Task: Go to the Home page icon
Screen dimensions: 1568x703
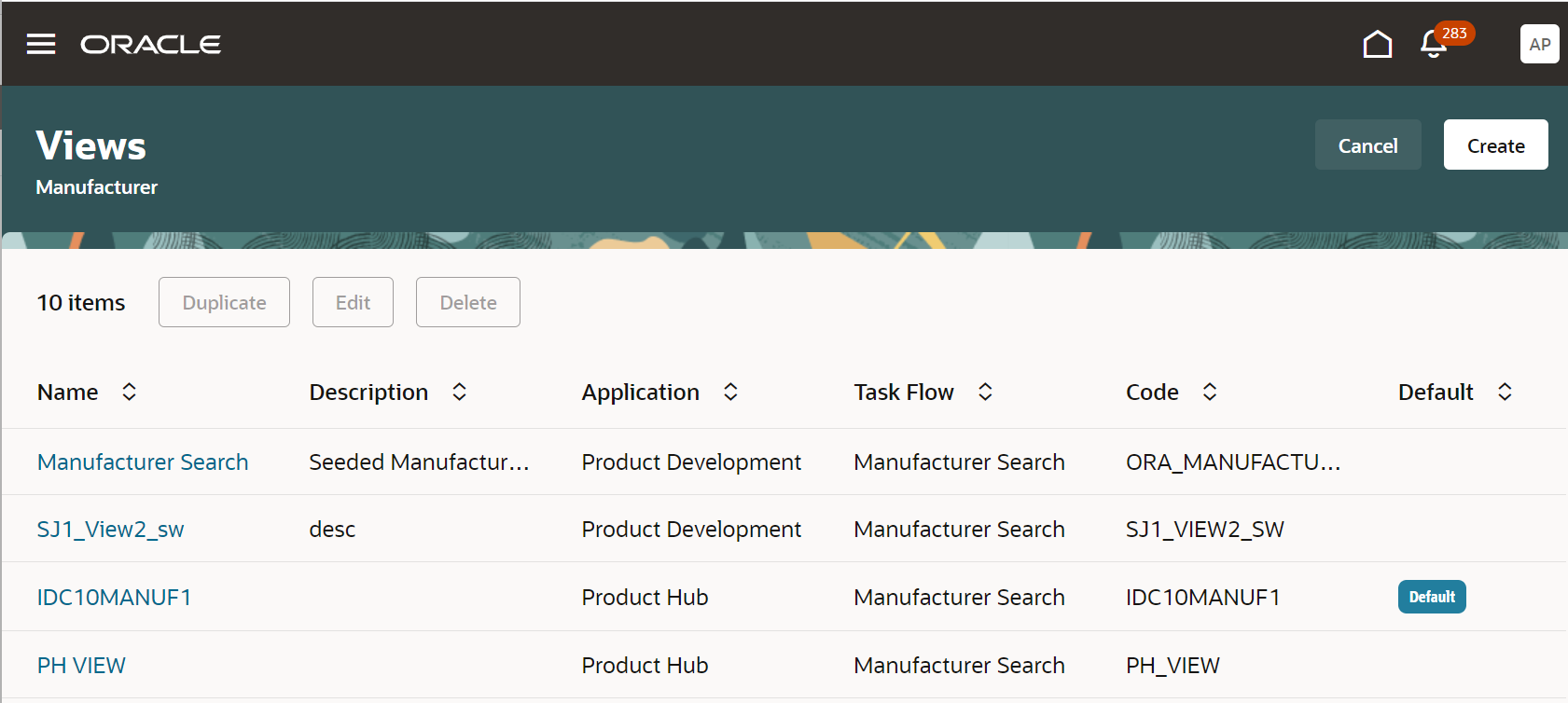Action: click(x=1377, y=44)
